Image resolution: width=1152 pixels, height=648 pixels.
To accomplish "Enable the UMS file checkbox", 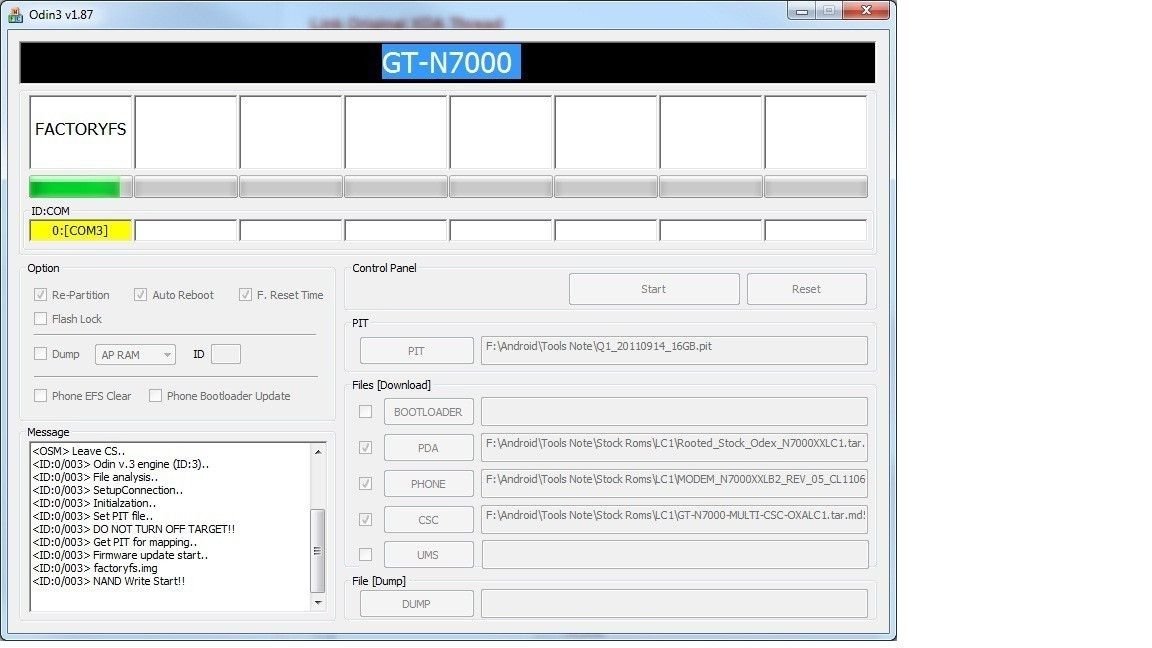I will (365, 555).
